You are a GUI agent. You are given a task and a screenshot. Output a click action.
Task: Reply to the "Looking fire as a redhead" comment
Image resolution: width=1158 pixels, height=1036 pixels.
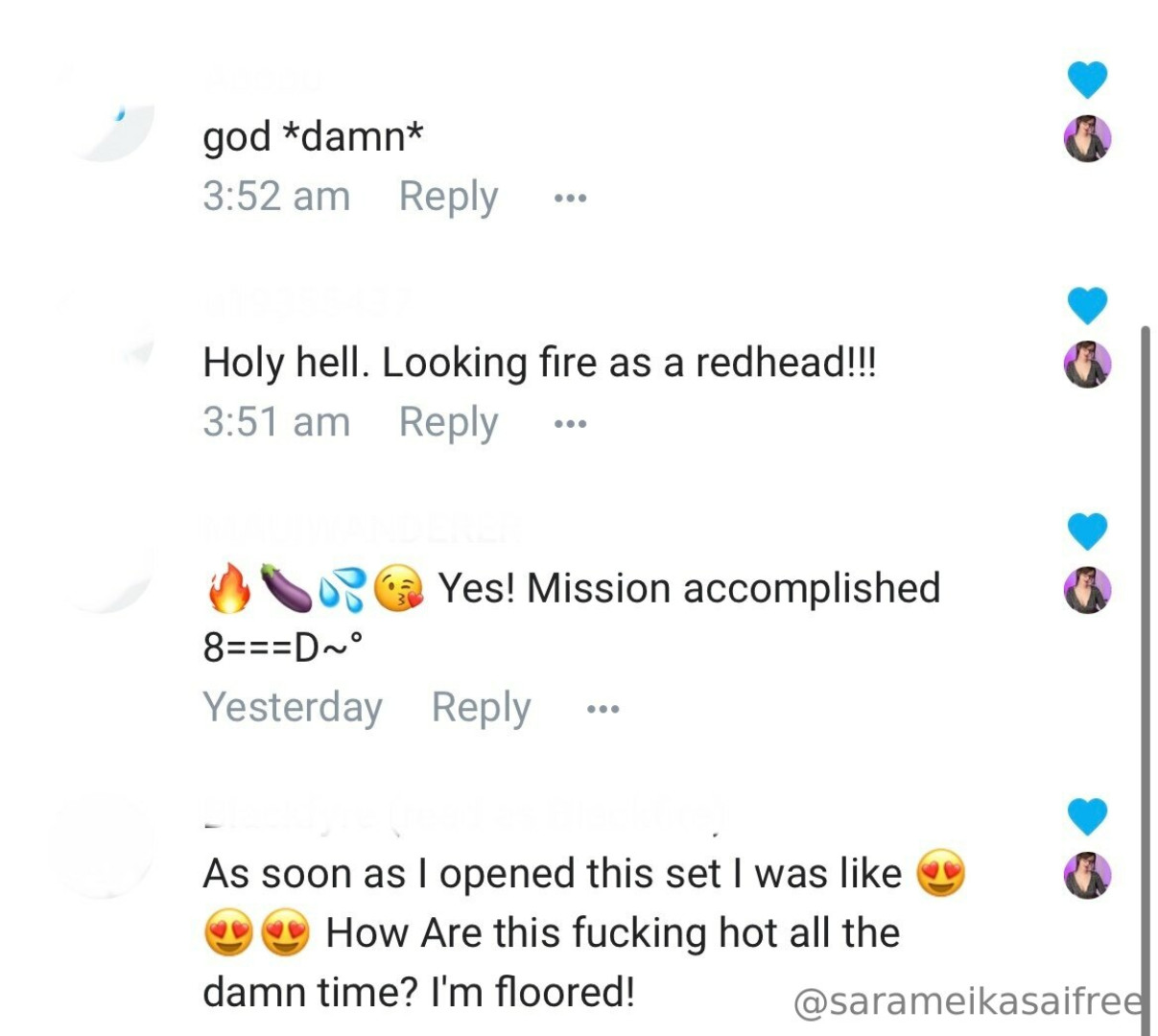[448, 422]
